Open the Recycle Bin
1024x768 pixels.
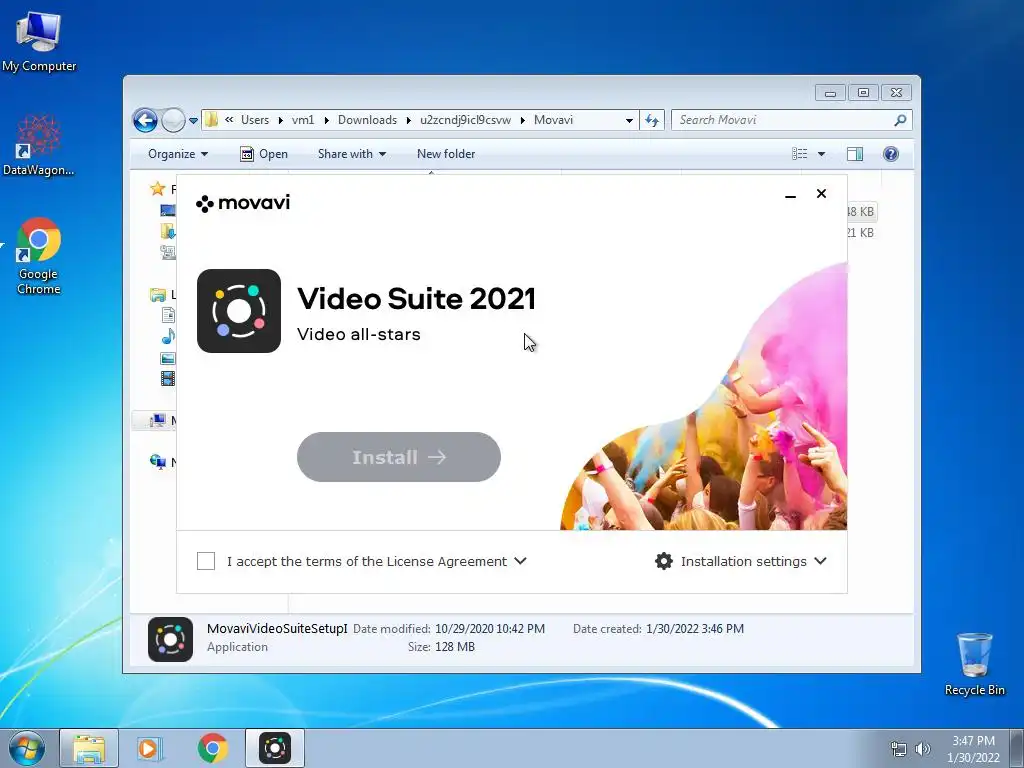(x=974, y=664)
